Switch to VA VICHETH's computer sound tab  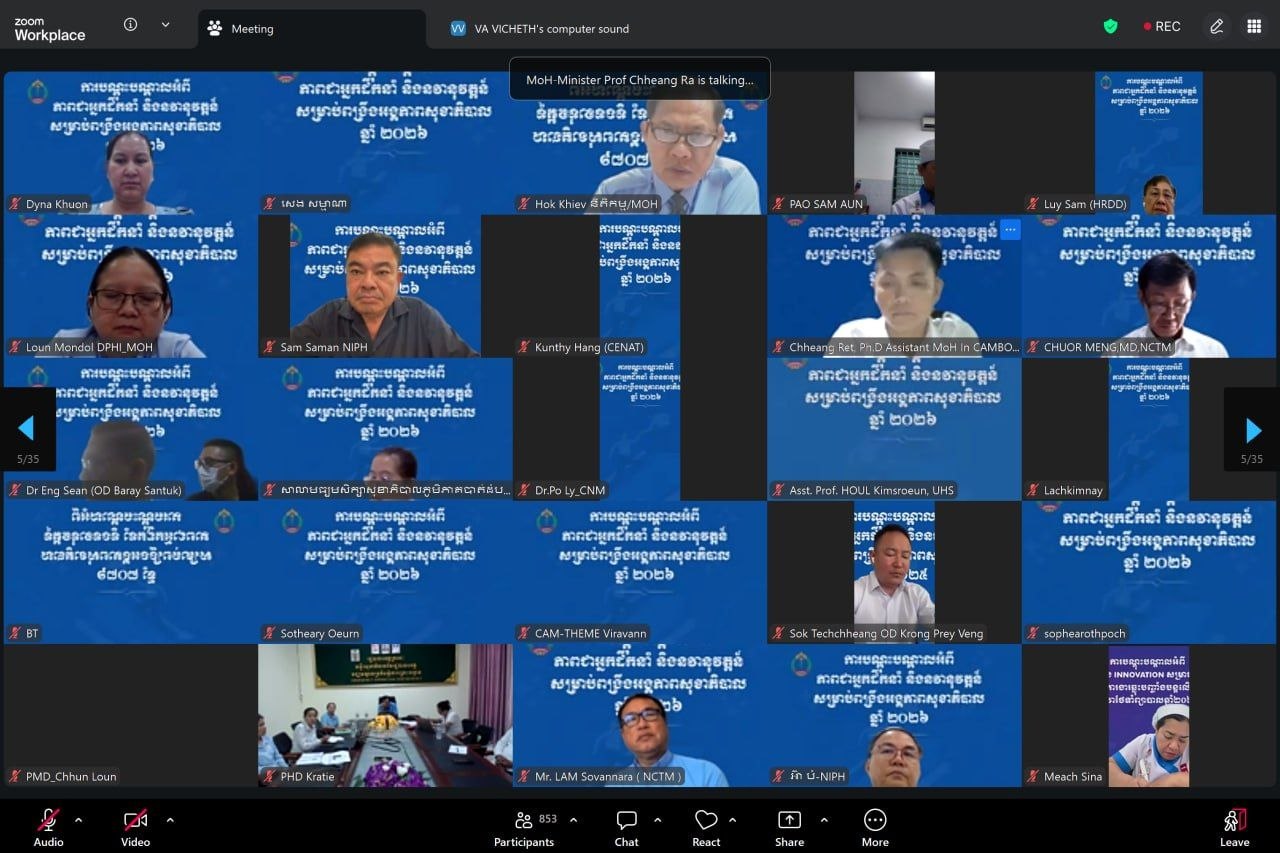[x=540, y=29]
